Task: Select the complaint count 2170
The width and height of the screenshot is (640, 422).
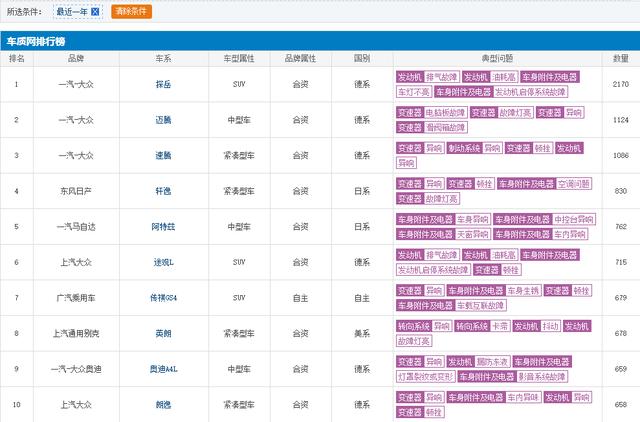Action: pyautogui.click(x=621, y=84)
